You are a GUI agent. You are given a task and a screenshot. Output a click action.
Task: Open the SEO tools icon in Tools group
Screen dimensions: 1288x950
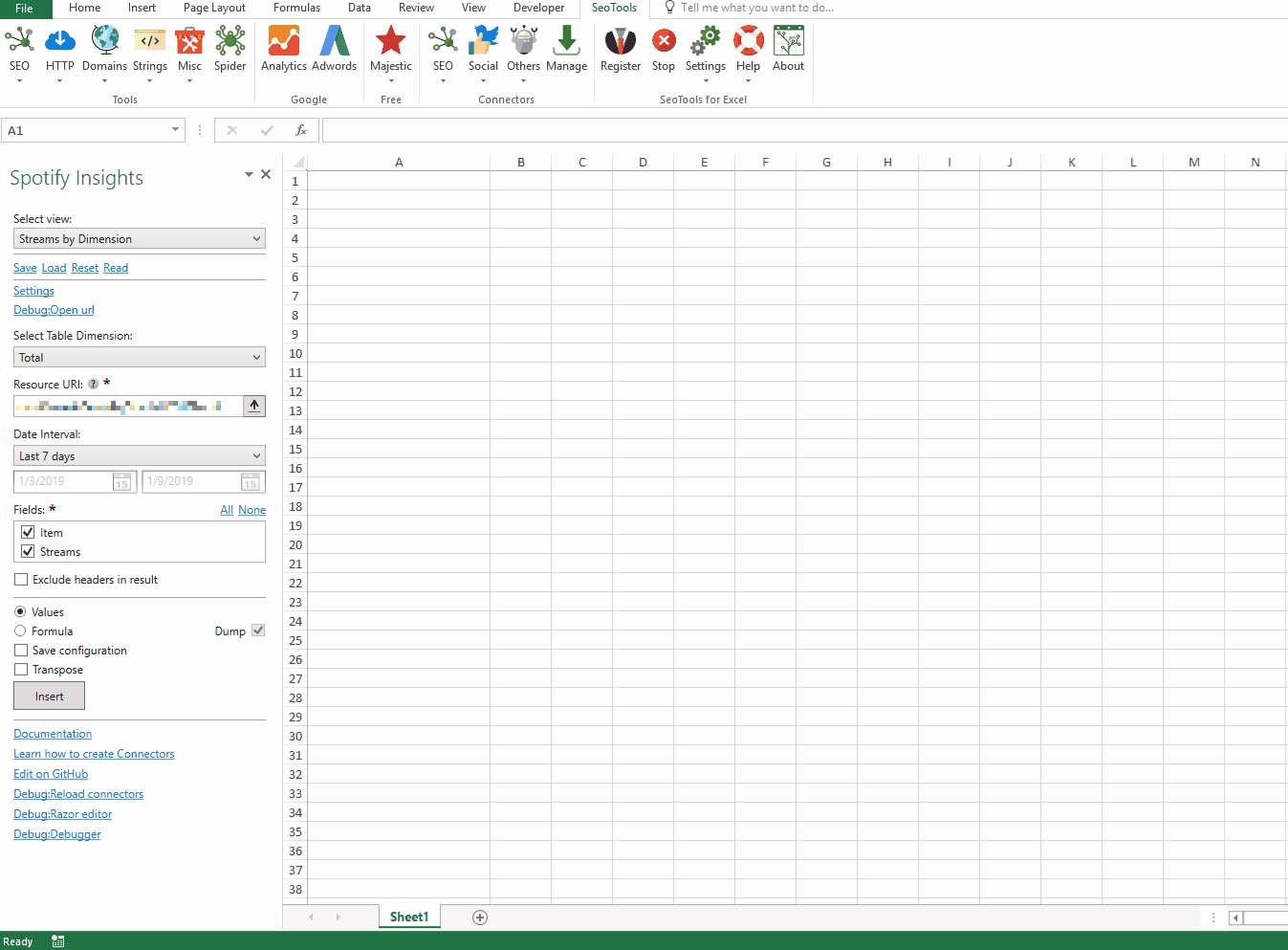coord(19,41)
